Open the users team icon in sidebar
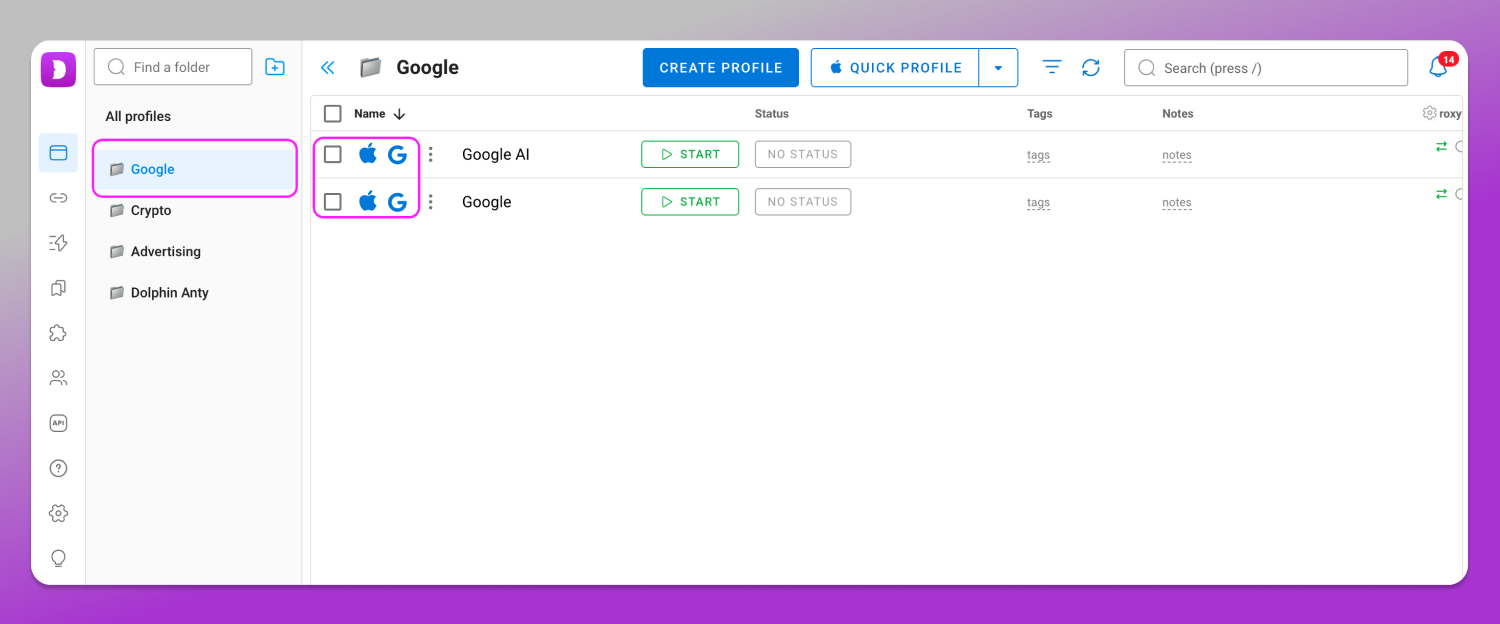 coord(58,378)
